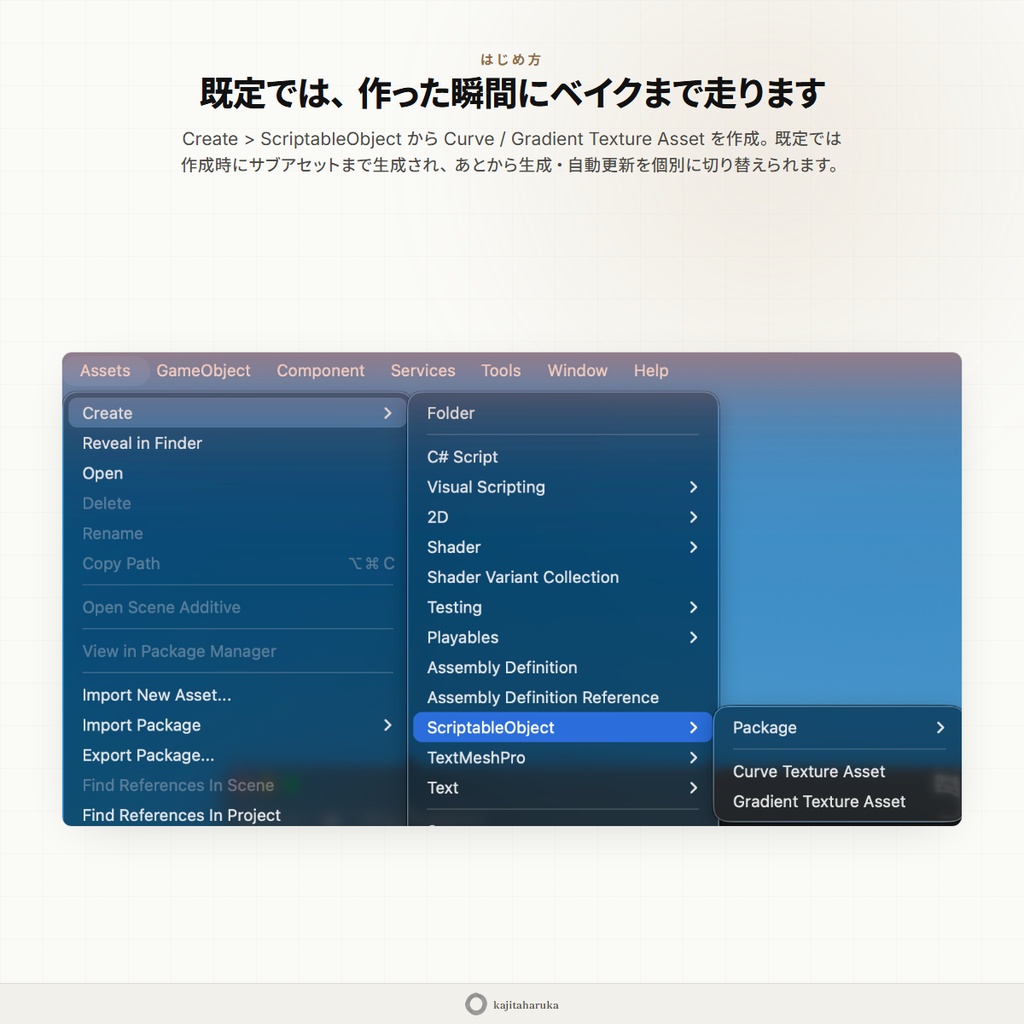Select the Shader submenu
Viewport: 1024px width, 1024px height.
pos(562,547)
